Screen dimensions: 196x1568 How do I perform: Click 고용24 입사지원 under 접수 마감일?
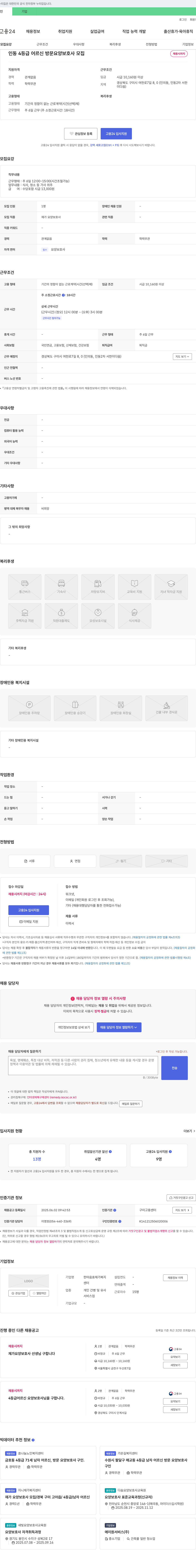(29, 910)
